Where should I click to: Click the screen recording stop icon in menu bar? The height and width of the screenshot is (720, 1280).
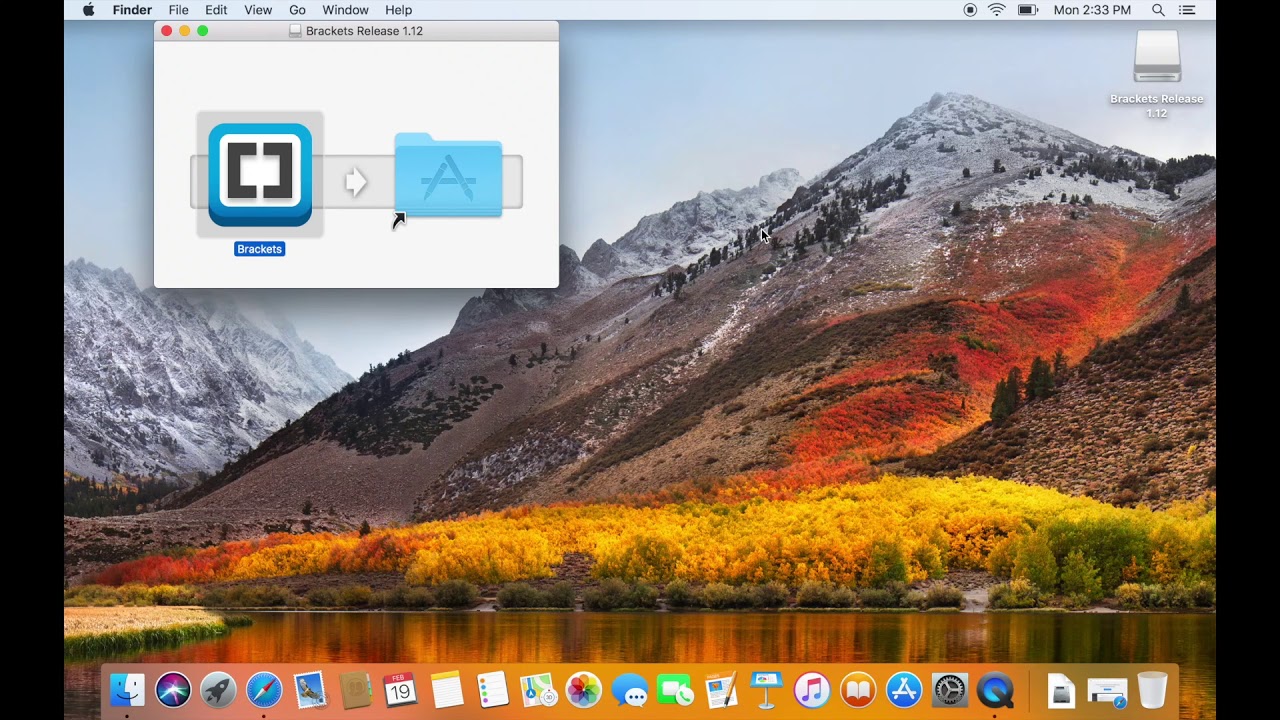[970, 10]
